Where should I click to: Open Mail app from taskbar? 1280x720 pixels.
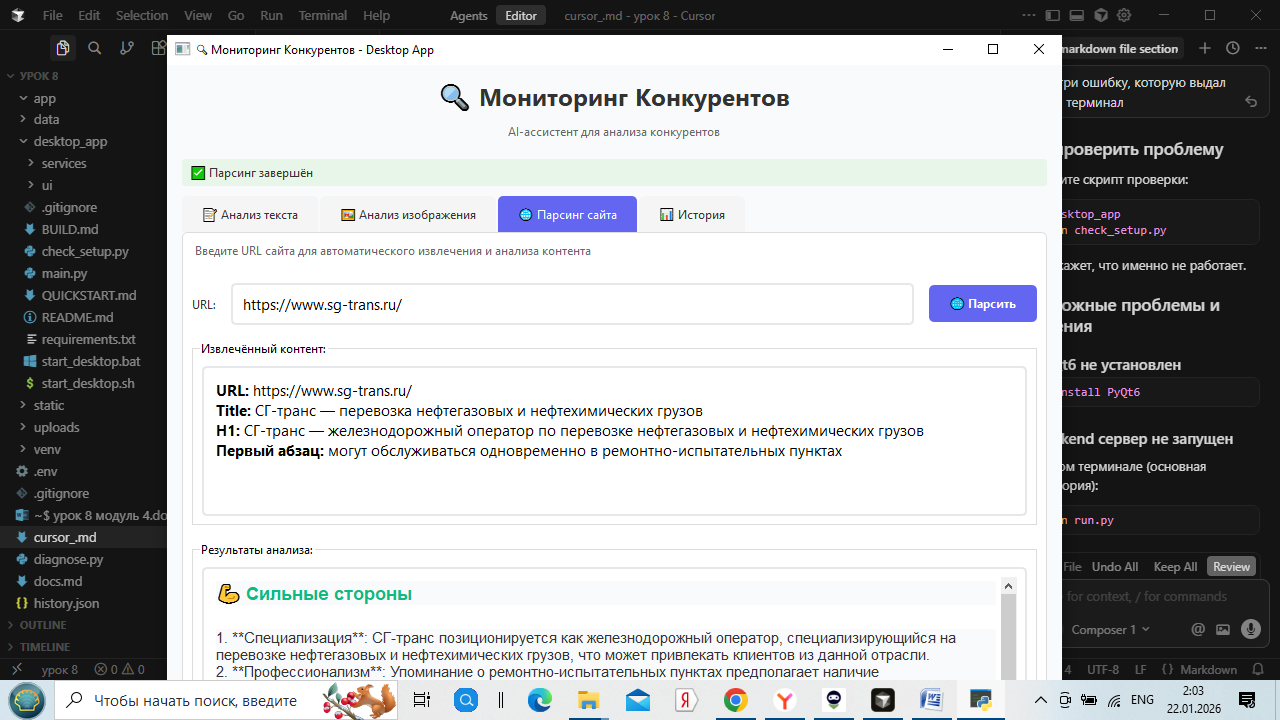[x=637, y=700]
